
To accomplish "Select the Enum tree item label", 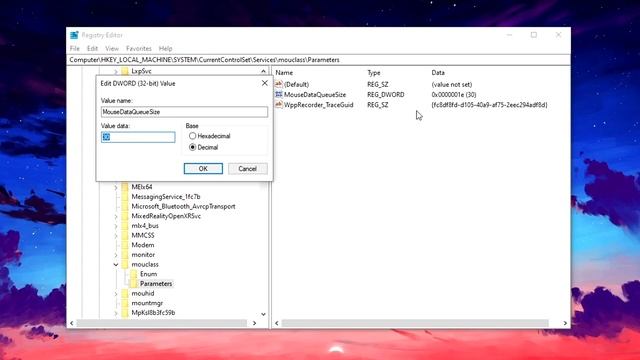I will 149,274.
